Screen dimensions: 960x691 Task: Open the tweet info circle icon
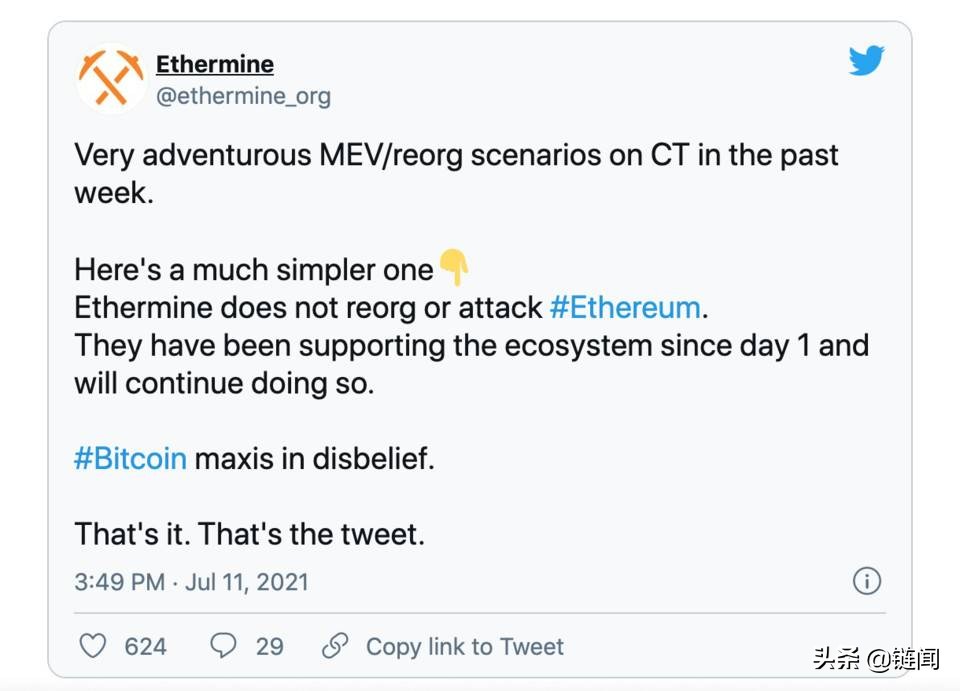coord(866,581)
